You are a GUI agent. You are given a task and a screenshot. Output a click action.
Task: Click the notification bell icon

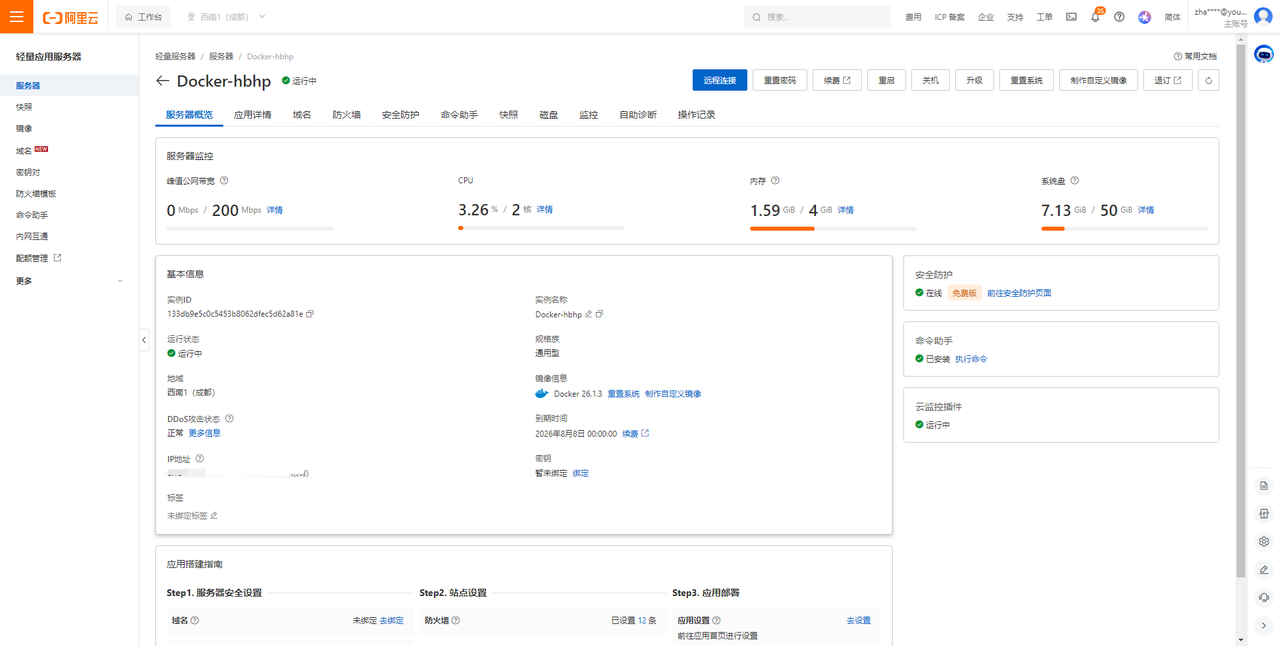click(x=1095, y=17)
